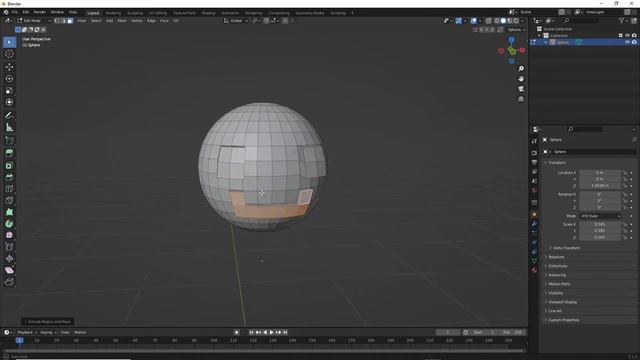Toggle X mirror in the viewport header
640x360 pixels.
tap(481, 30)
